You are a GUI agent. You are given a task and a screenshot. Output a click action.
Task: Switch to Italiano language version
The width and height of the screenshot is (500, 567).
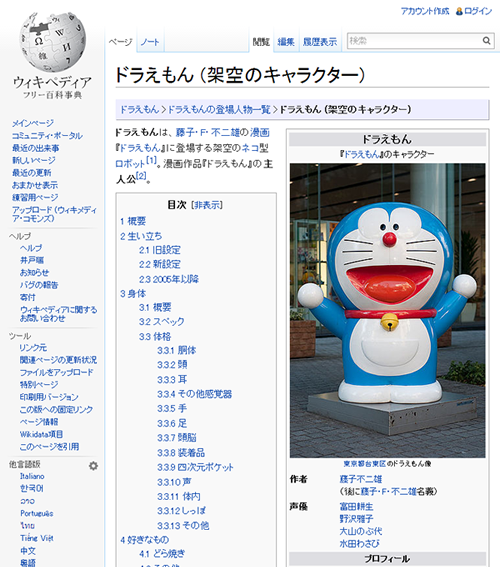[x=32, y=476]
